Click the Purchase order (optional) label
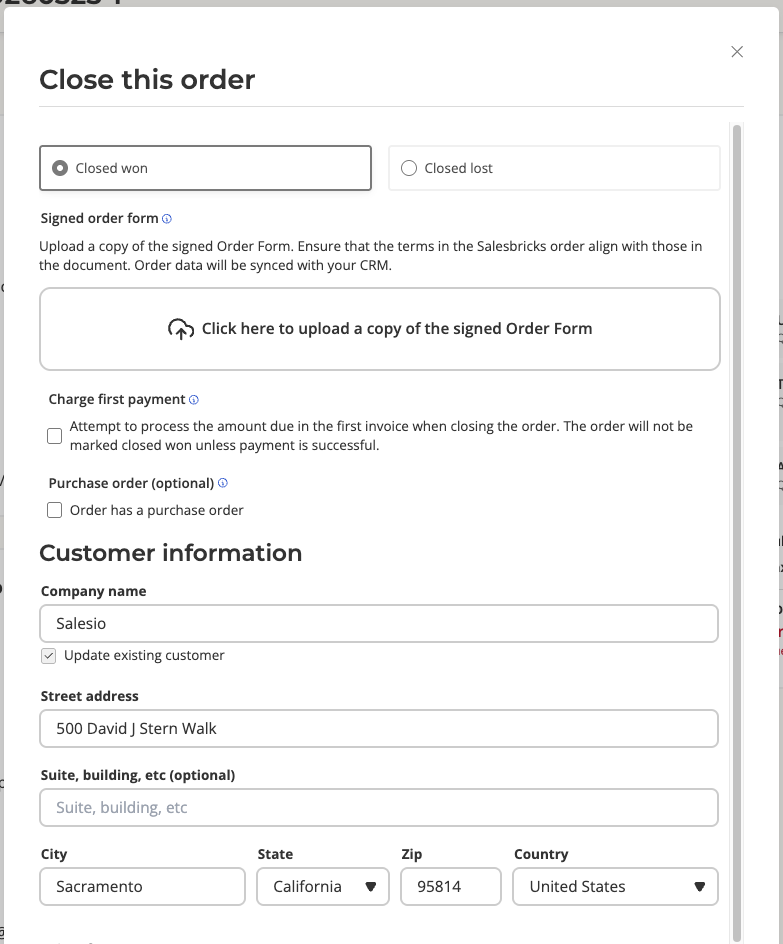This screenshot has height=944, width=783. point(131,483)
